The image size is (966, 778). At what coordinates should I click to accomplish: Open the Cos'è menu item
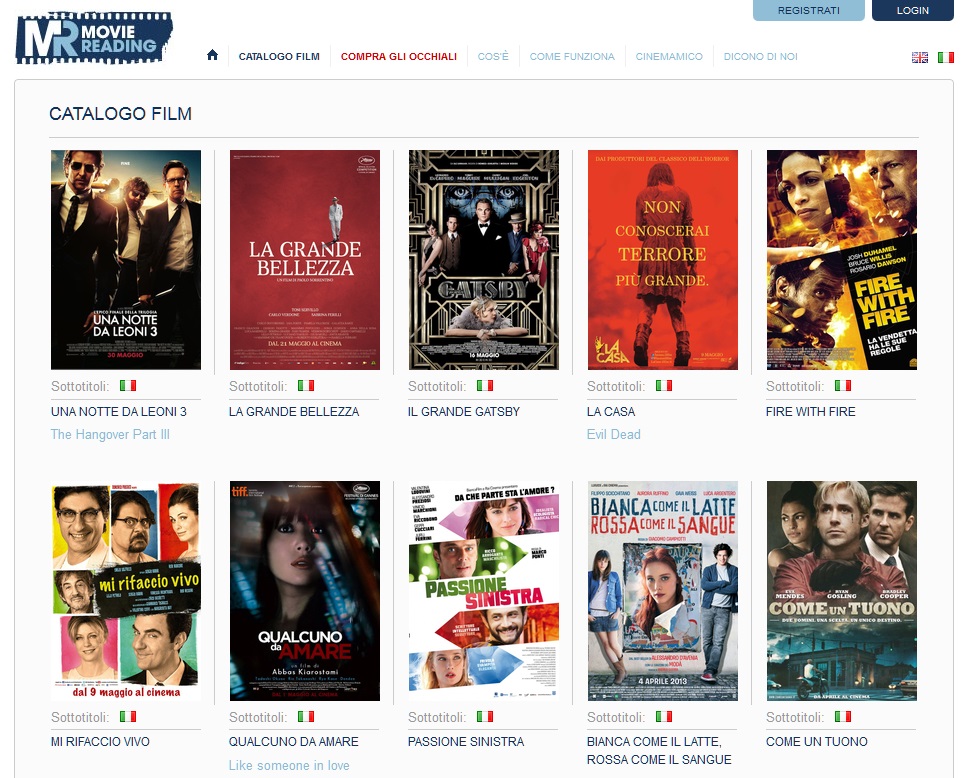point(493,57)
